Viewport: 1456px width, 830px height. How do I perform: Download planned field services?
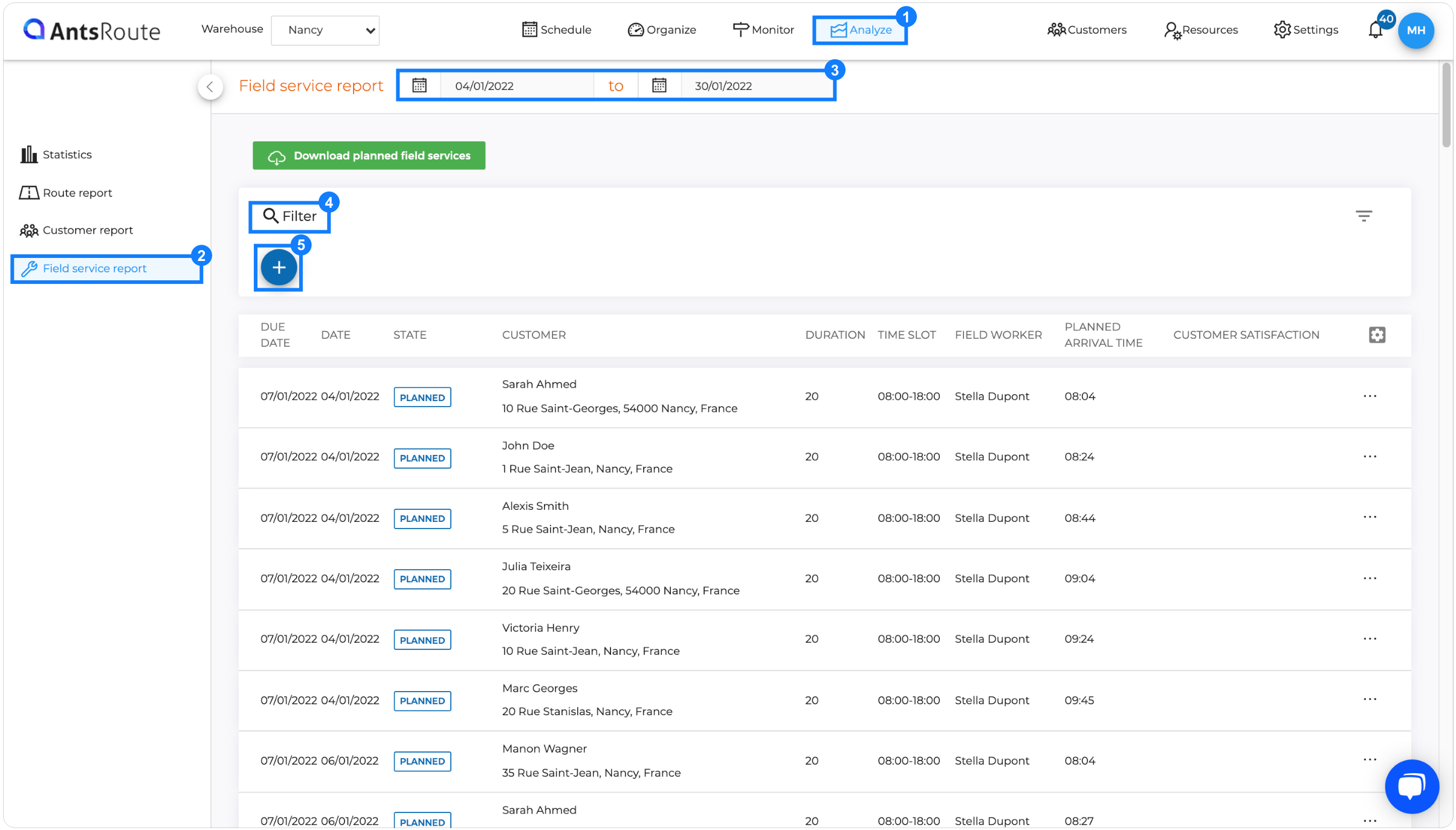coord(369,156)
